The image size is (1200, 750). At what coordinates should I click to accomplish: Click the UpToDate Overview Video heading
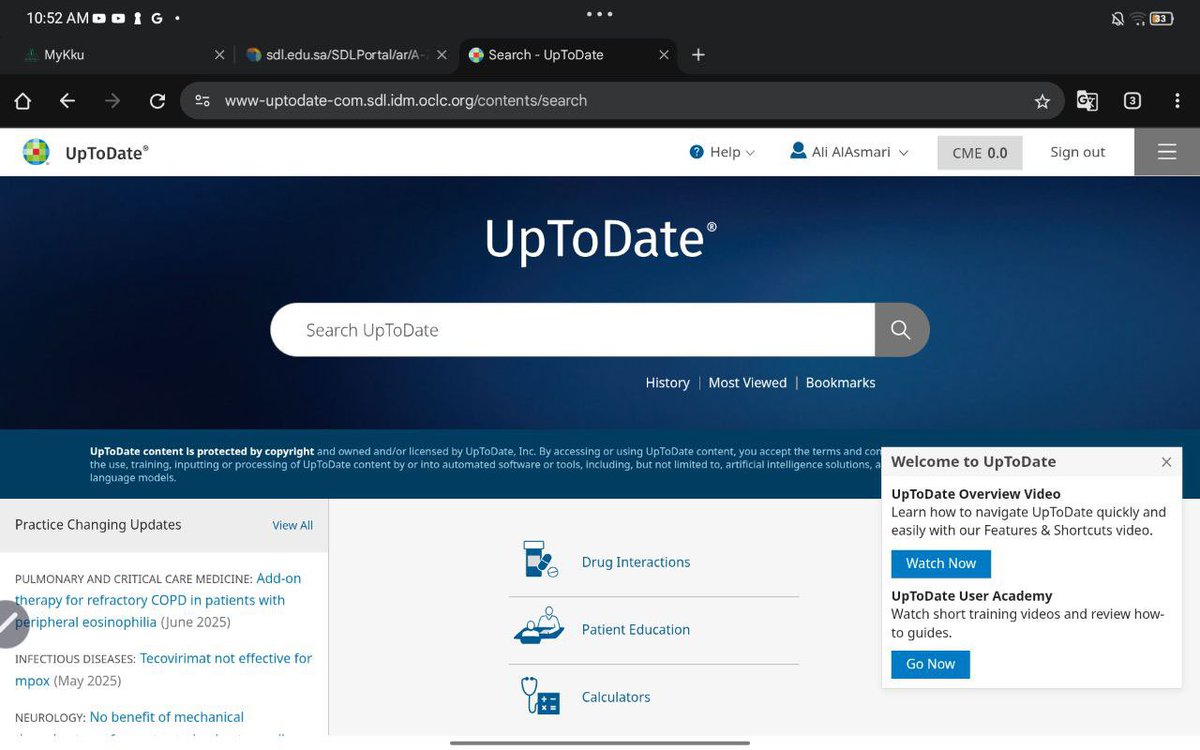tap(976, 494)
